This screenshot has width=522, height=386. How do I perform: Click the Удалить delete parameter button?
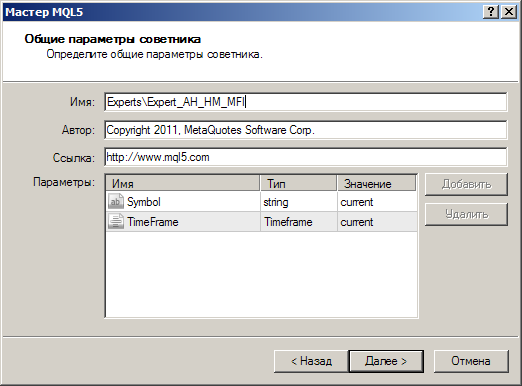click(466, 214)
